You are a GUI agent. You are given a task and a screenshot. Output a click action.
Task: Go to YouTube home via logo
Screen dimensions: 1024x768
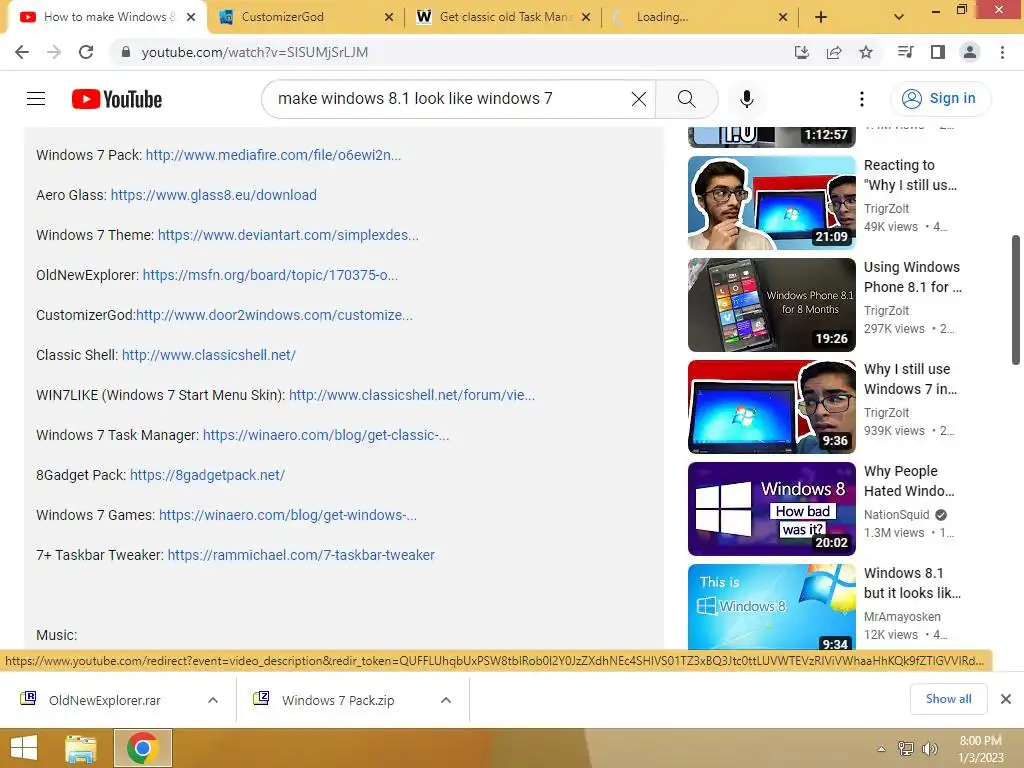coord(117,99)
